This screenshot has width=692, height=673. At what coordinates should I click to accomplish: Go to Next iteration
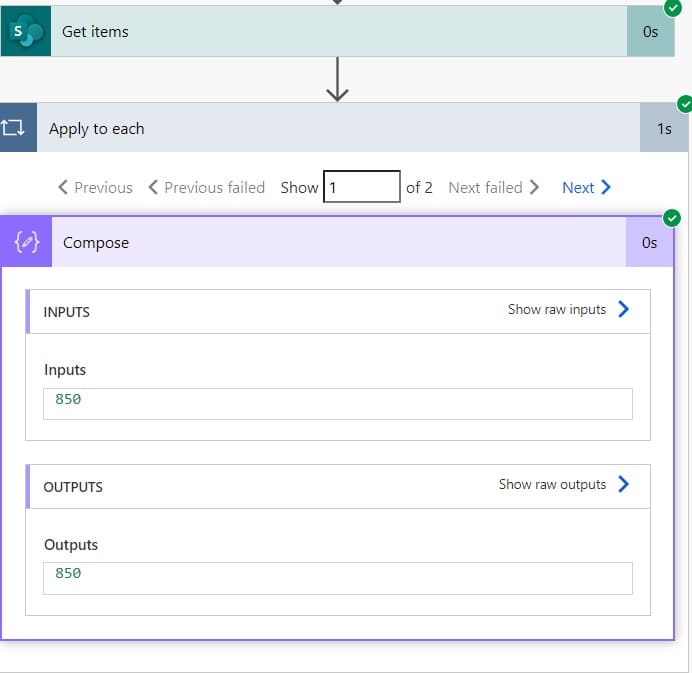coord(587,188)
